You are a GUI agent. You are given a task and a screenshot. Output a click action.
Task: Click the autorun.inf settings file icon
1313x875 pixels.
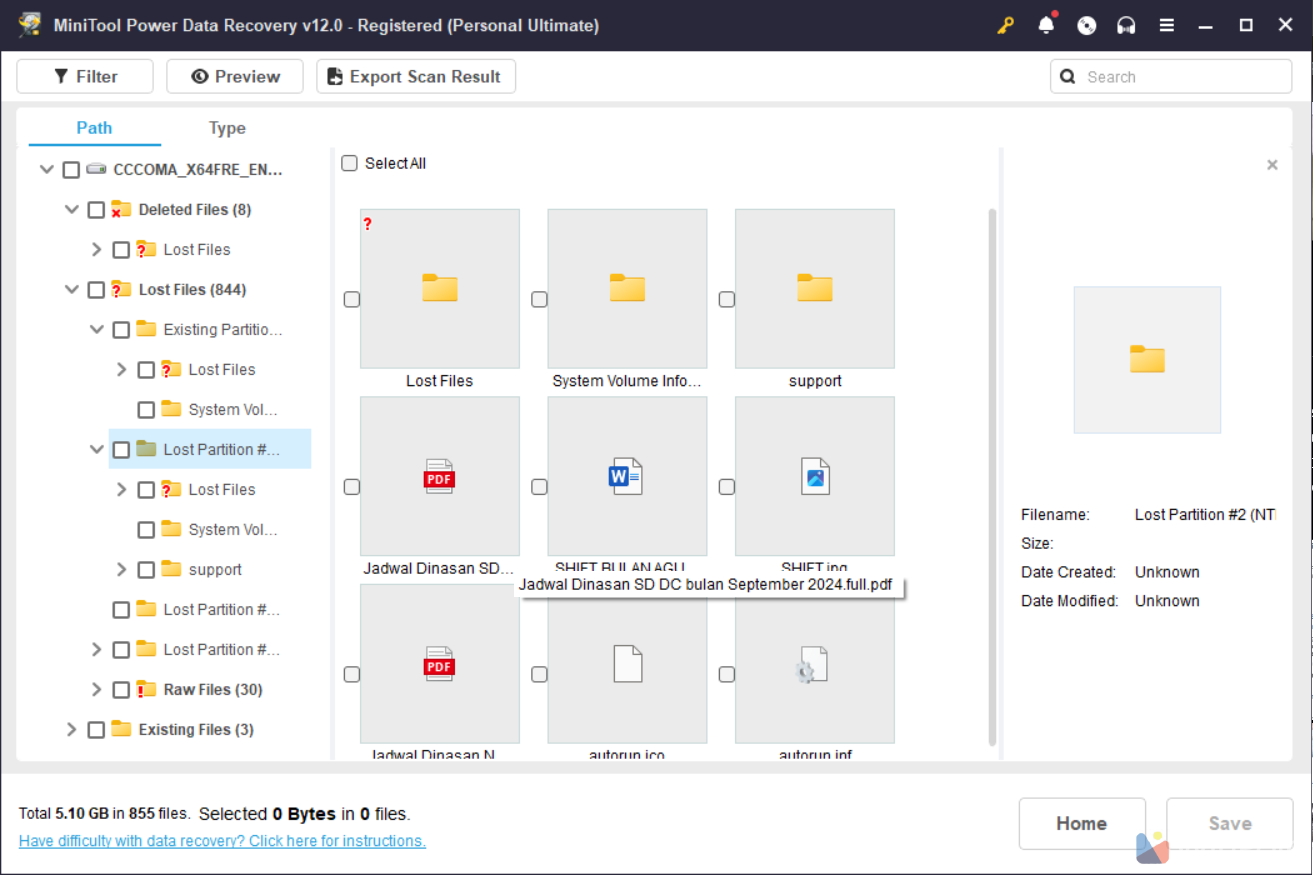pyautogui.click(x=815, y=664)
